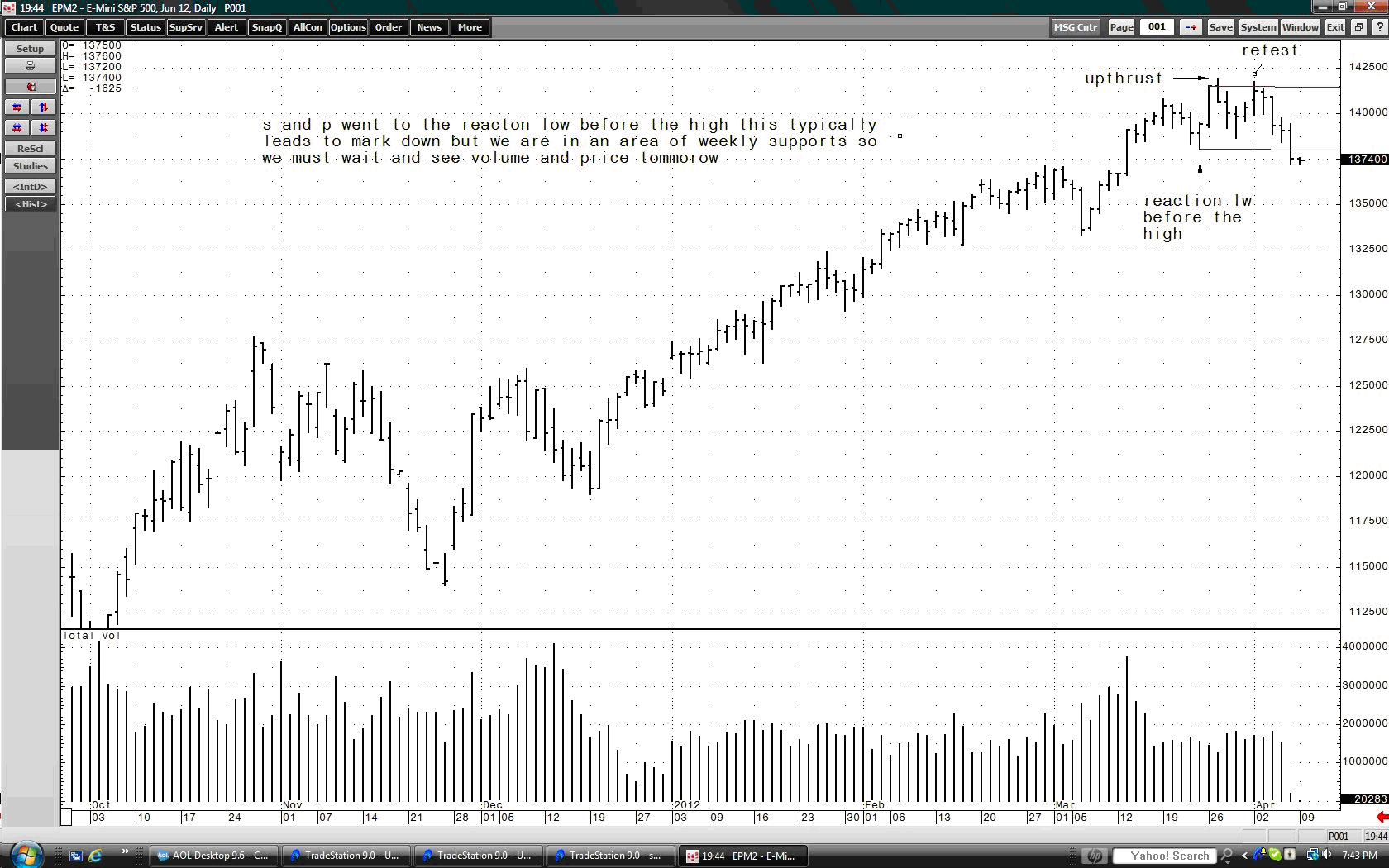Toggle the <Hist> historical mode
This screenshot has height=868, width=1389.
(30, 204)
